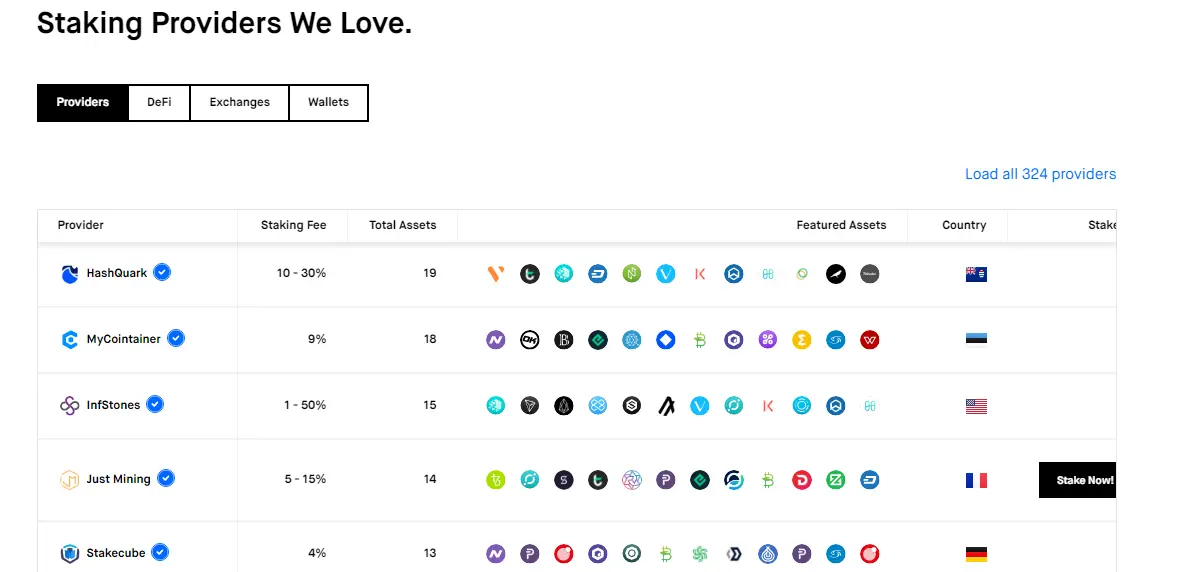The width and height of the screenshot is (1189, 572).
Task: Click the black S icon in InfStones row
Action: (x=632, y=406)
